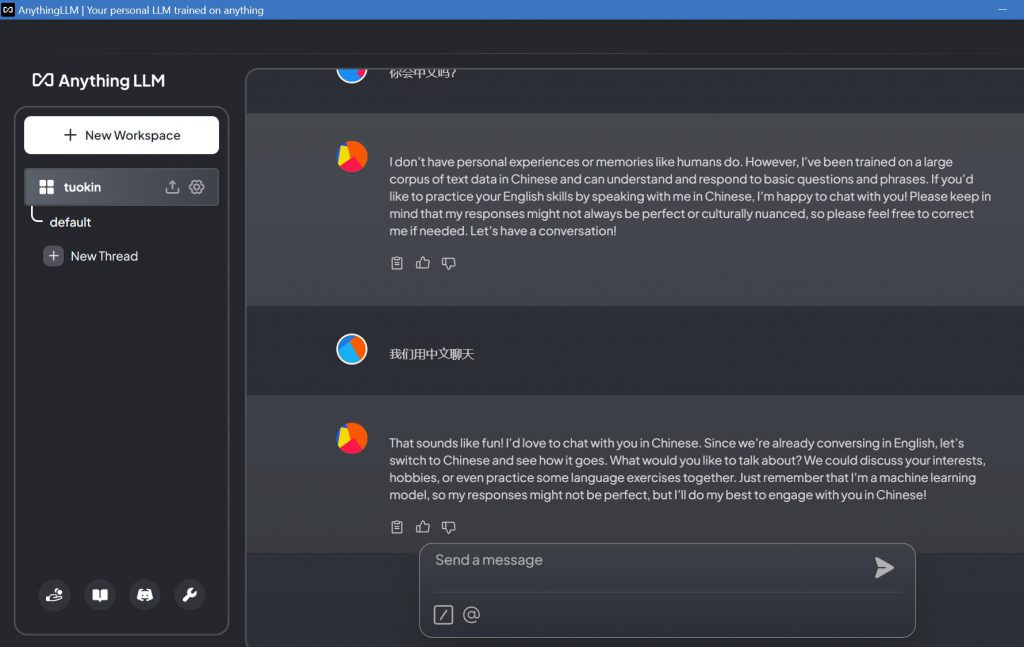Thumbs up the first visible AI response
Viewport: 1024px width, 647px height.
coord(423,263)
